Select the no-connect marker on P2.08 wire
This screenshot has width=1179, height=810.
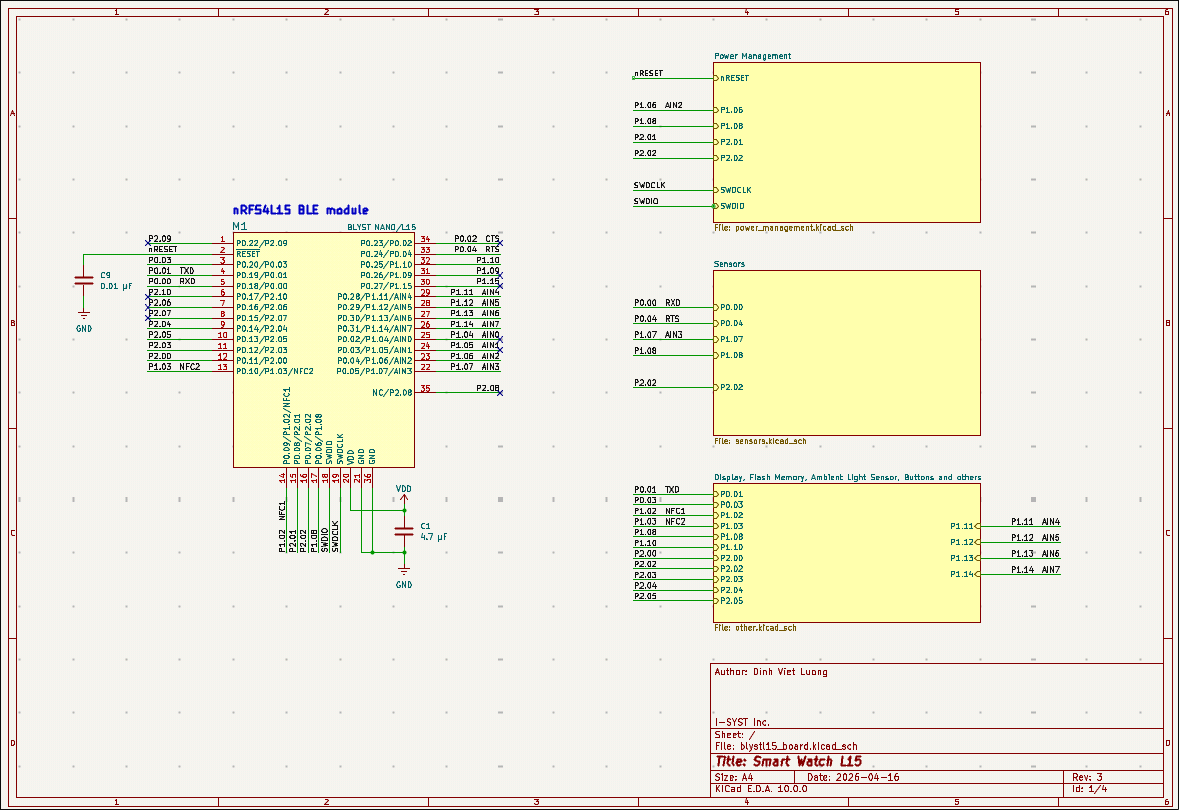500,393
